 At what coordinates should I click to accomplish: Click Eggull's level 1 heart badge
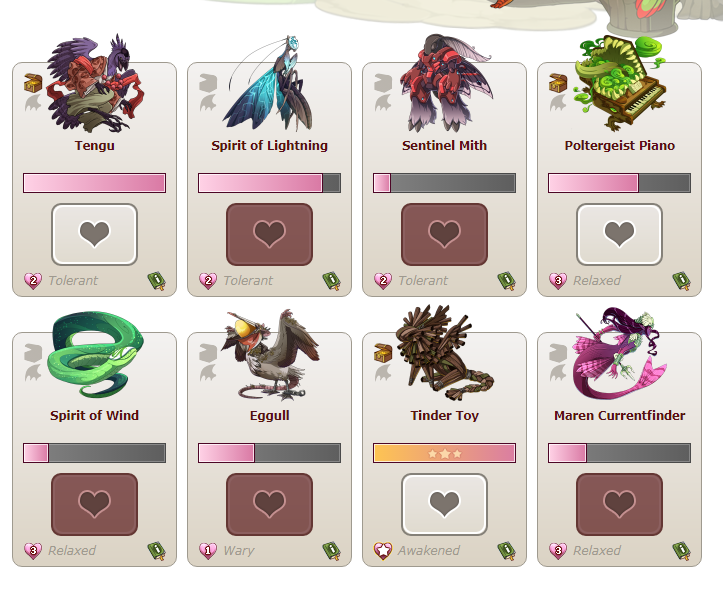coord(207,551)
